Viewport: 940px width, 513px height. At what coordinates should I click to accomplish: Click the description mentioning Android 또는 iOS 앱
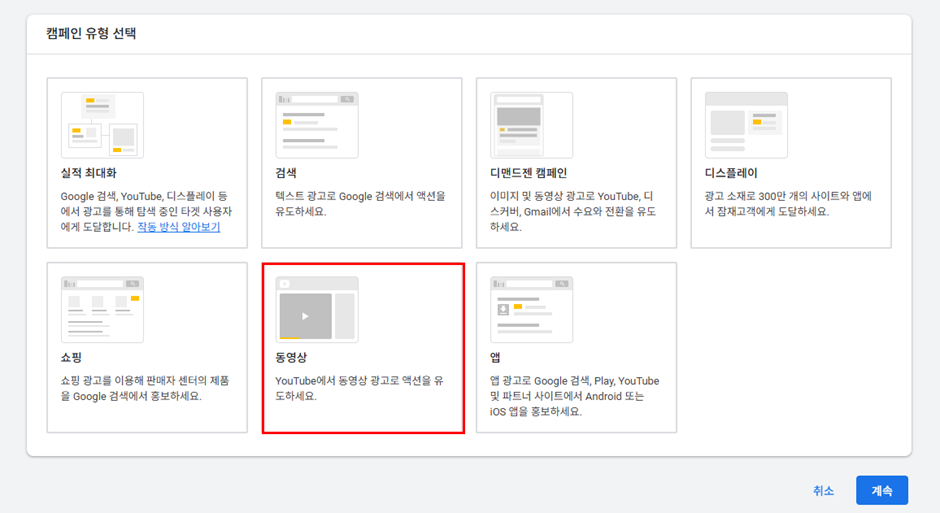click(x=574, y=396)
